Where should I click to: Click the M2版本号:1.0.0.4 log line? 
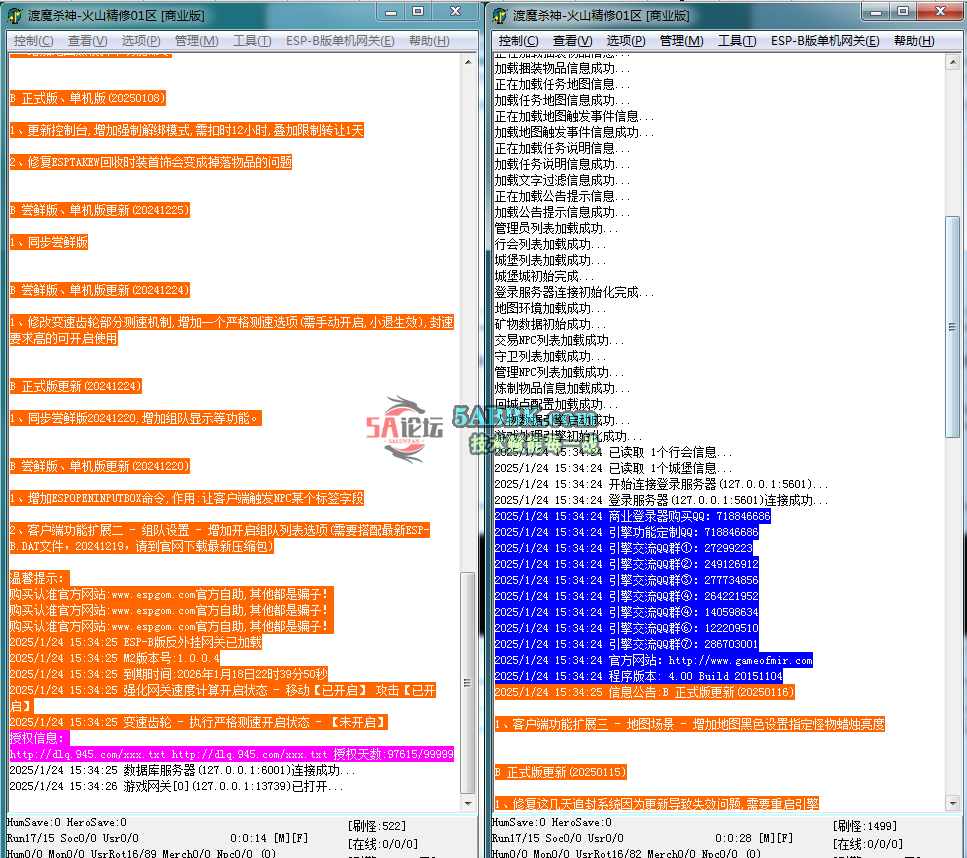pos(114,658)
